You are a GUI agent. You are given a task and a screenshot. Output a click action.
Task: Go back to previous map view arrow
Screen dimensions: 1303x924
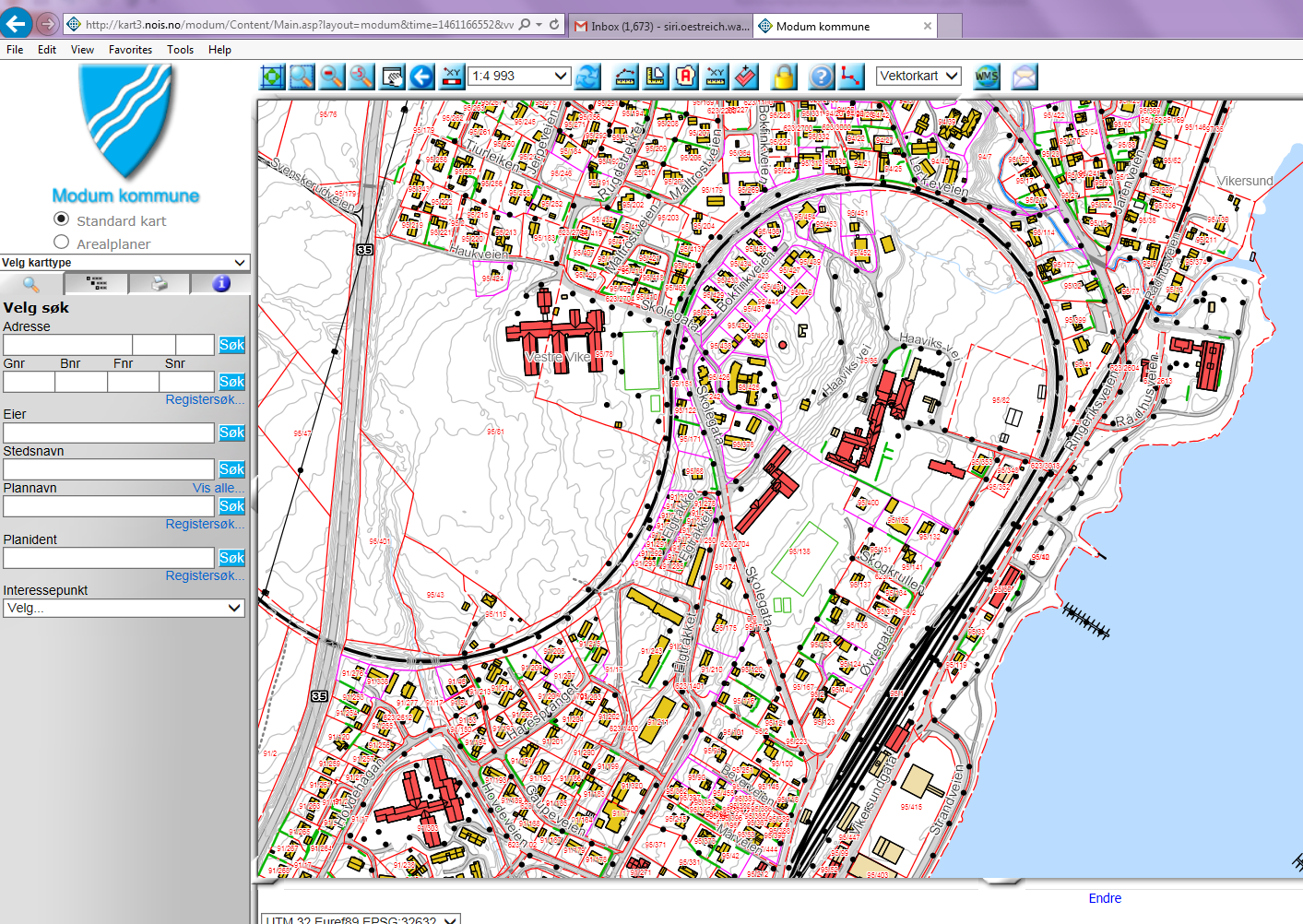coord(421,77)
